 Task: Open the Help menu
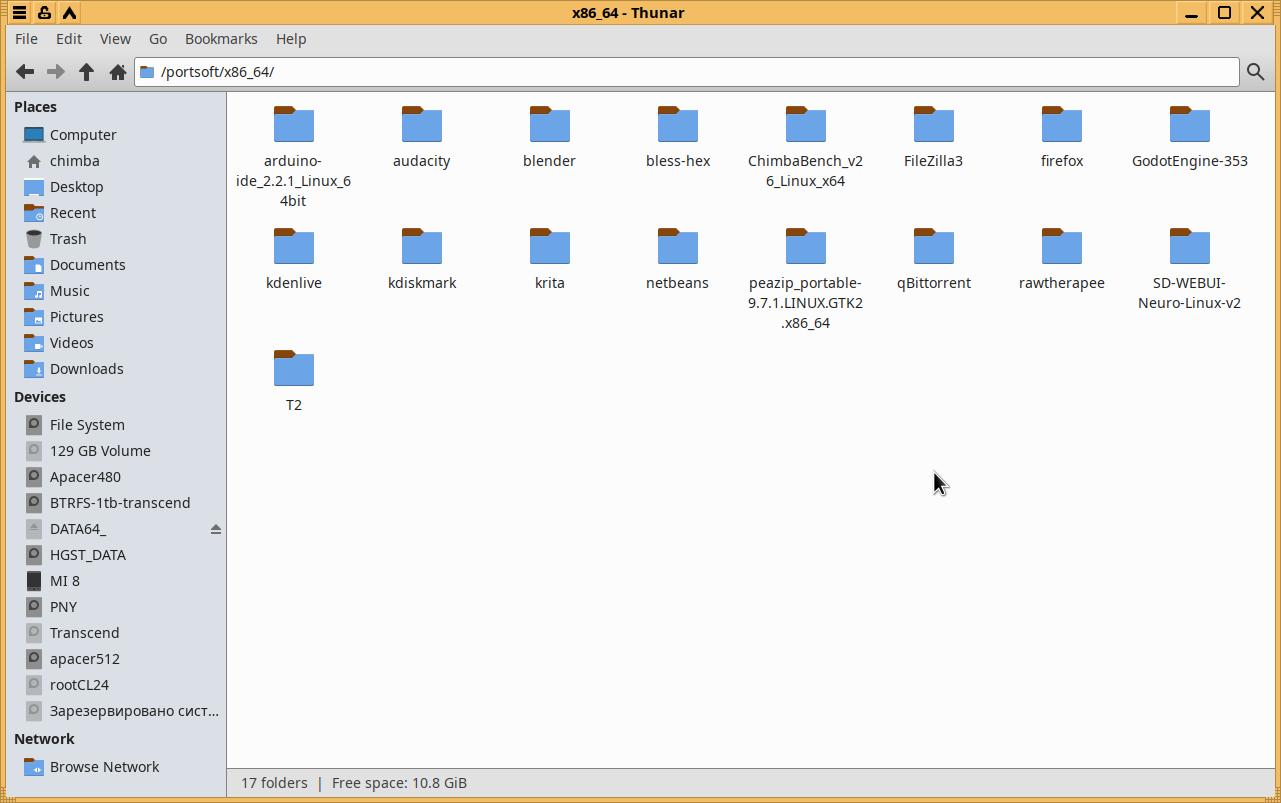[291, 39]
